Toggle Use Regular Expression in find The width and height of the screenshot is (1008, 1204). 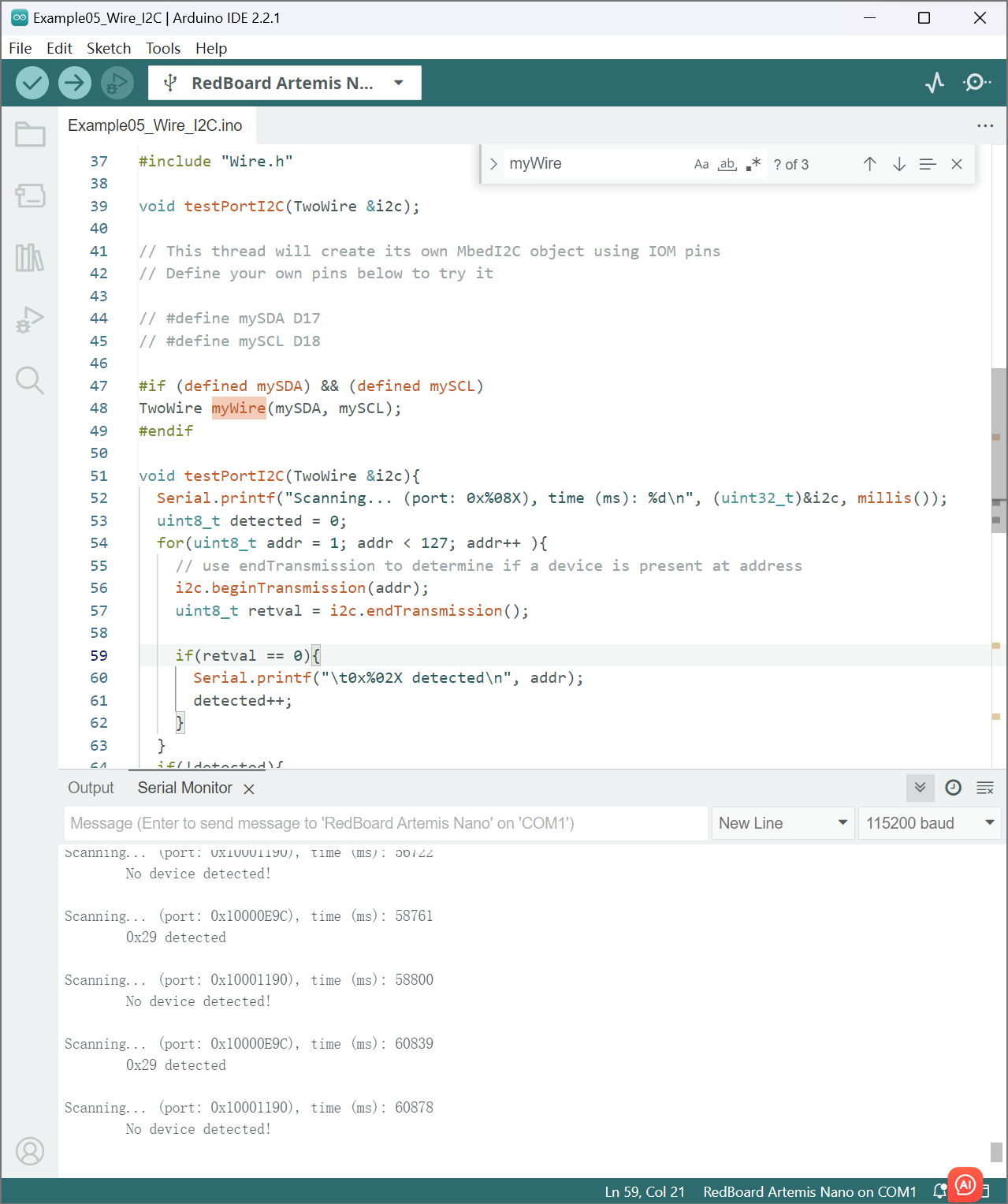[x=753, y=164]
